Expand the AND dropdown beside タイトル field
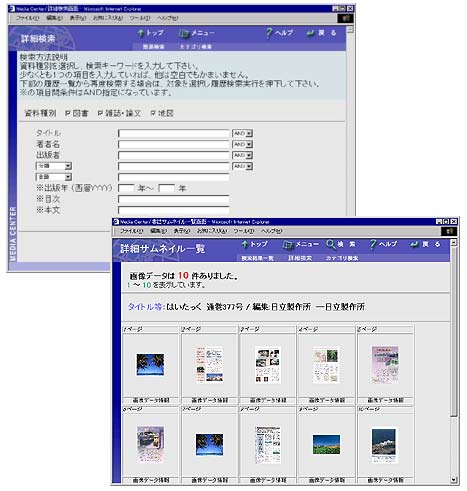467x491 pixels. tap(242, 133)
